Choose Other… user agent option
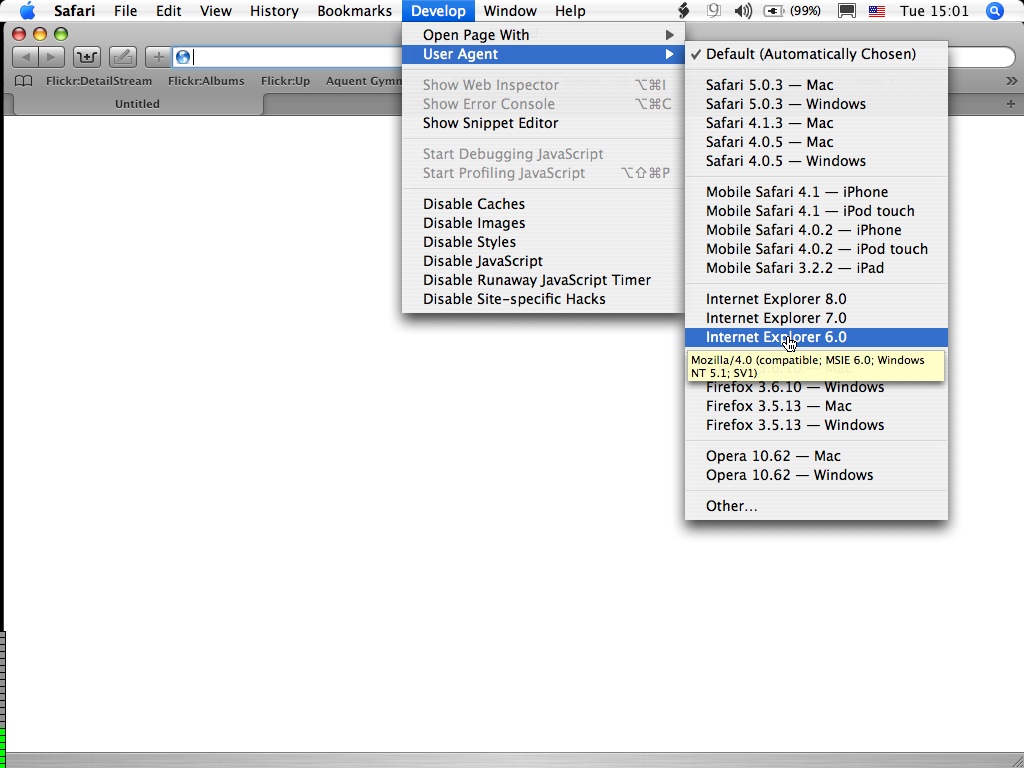 click(816, 506)
